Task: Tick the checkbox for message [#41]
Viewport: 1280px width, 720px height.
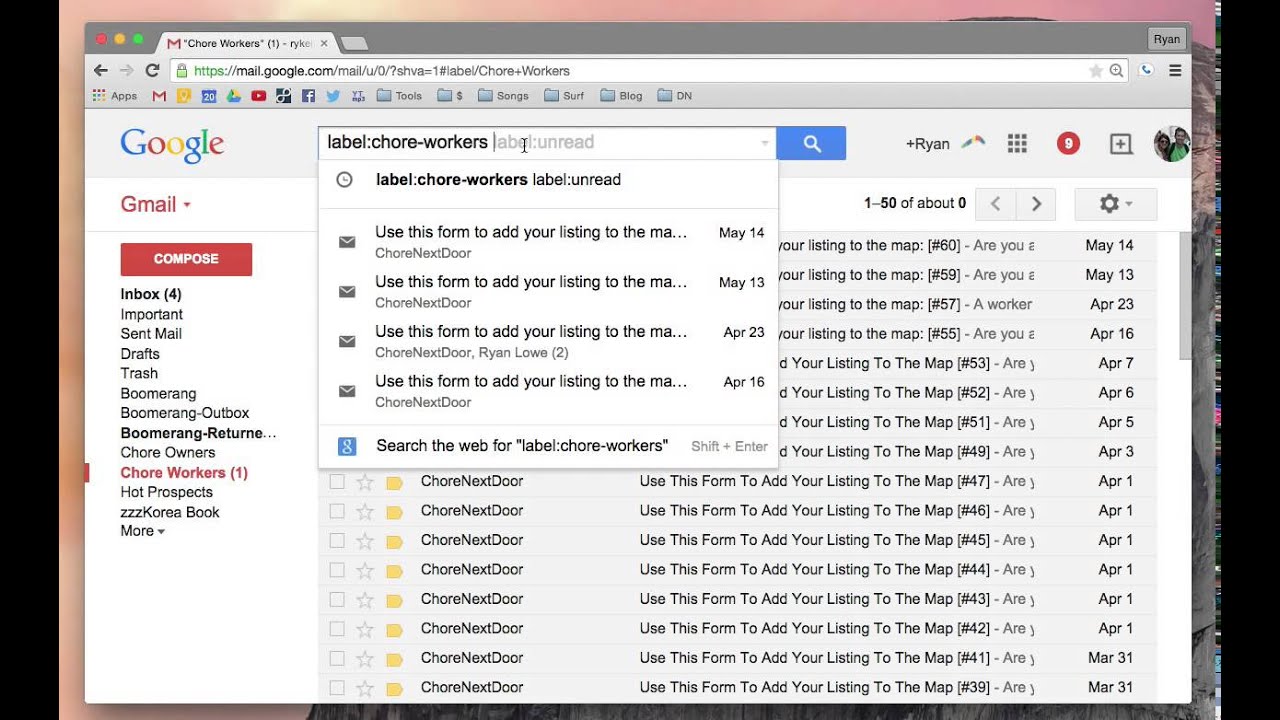Action: point(337,658)
